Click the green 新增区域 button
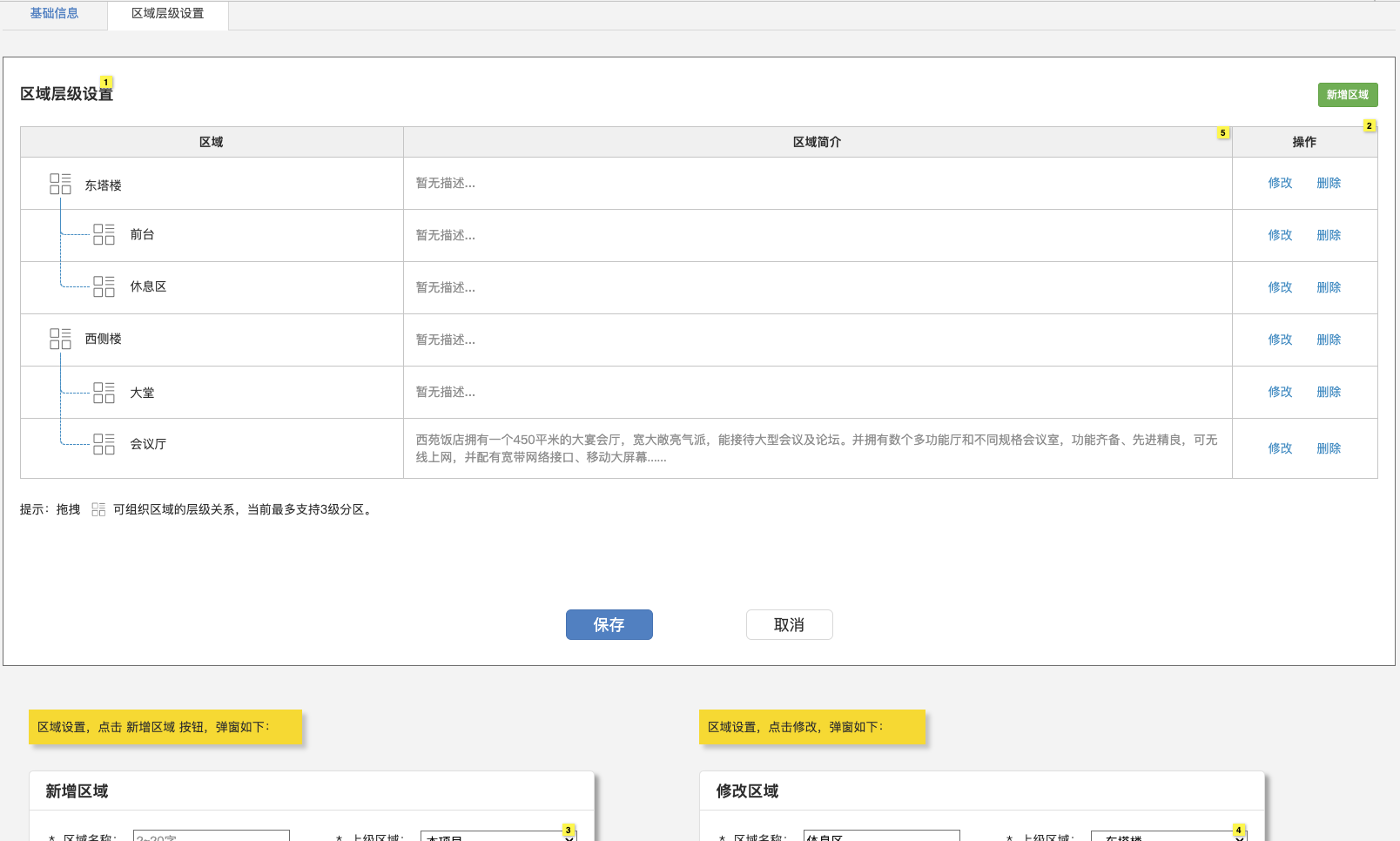The height and width of the screenshot is (841, 1400). click(x=1348, y=95)
